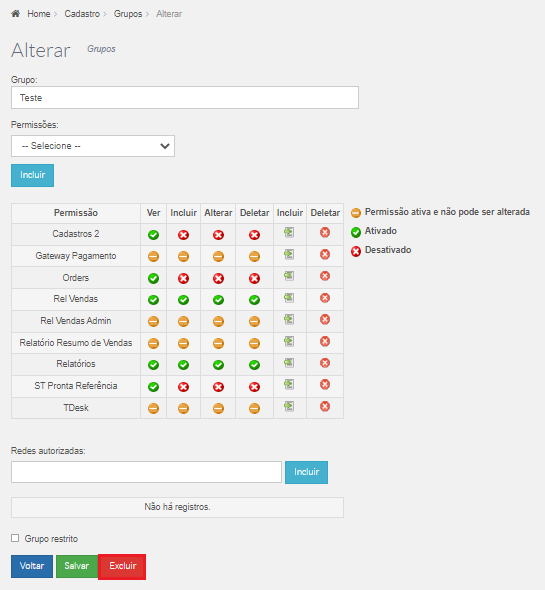The width and height of the screenshot is (545, 590).
Task: Click the green Incluir icon for Orders row
Action: click(x=289, y=276)
